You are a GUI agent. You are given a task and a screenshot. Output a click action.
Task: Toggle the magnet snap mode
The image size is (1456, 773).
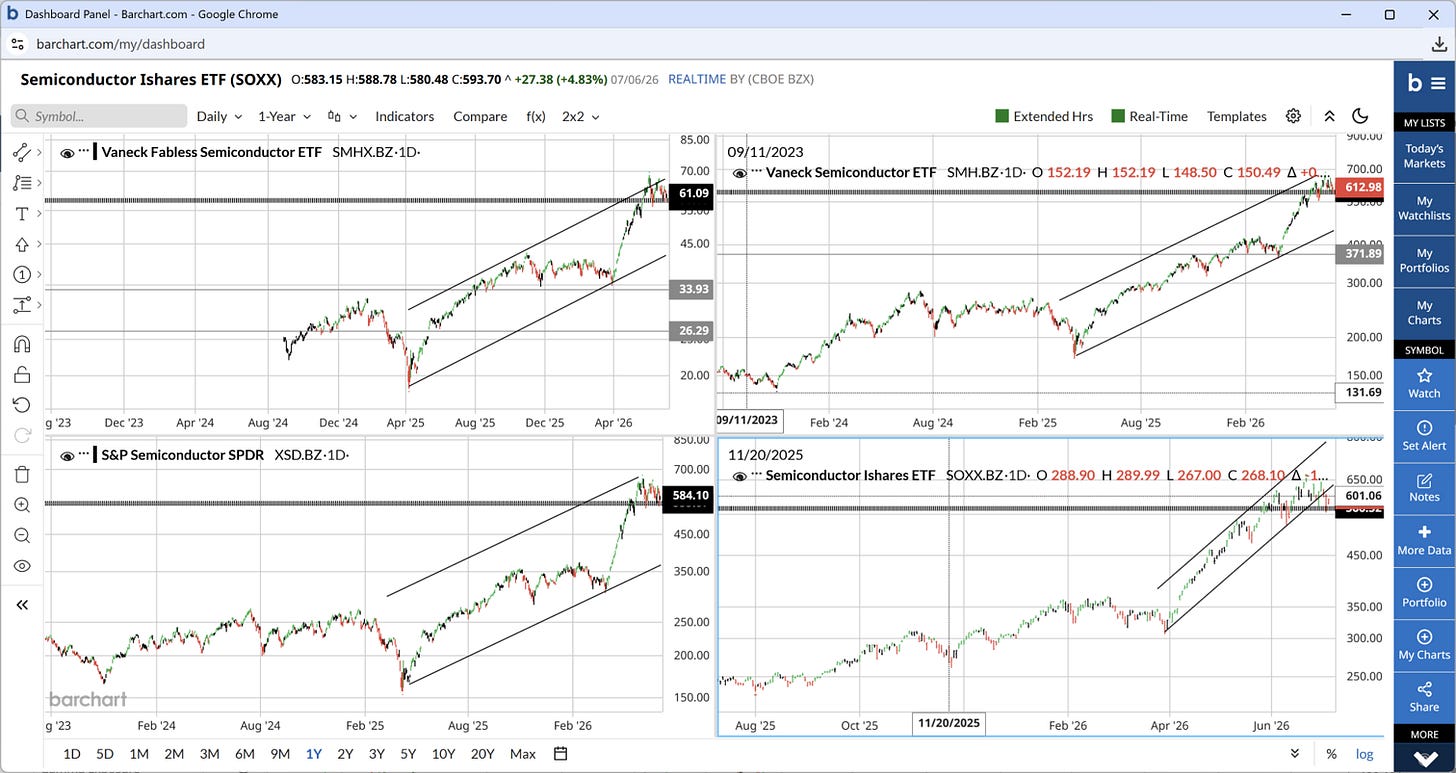(21, 344)
